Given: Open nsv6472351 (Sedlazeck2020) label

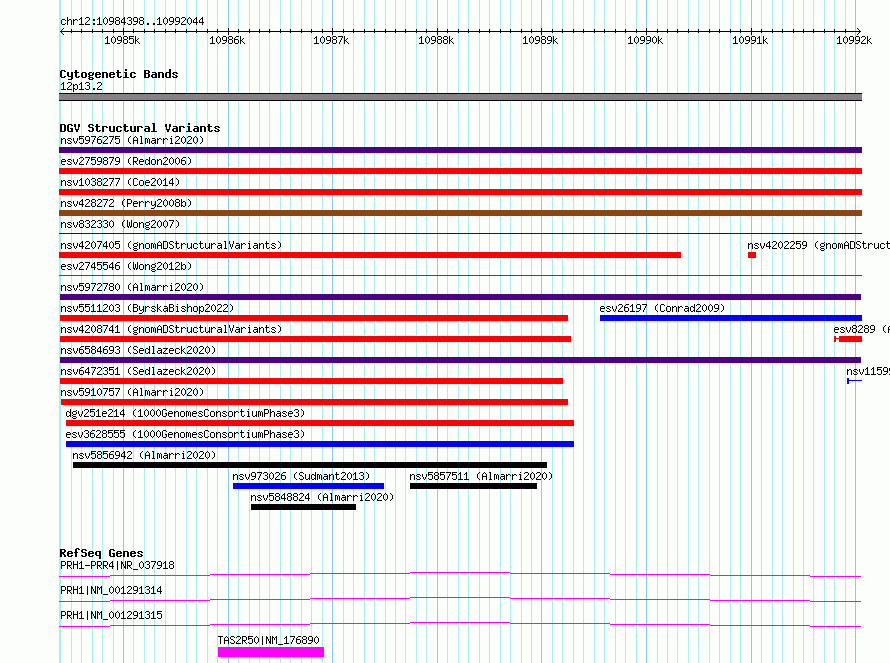Looking at the screenshot, I should pos(138,371).
